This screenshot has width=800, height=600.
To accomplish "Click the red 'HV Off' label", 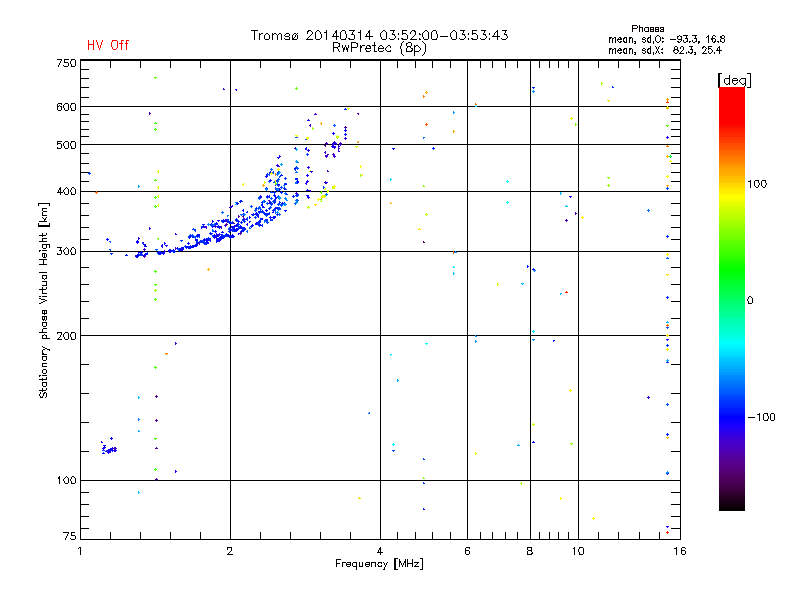I will [x=108, y=45].
